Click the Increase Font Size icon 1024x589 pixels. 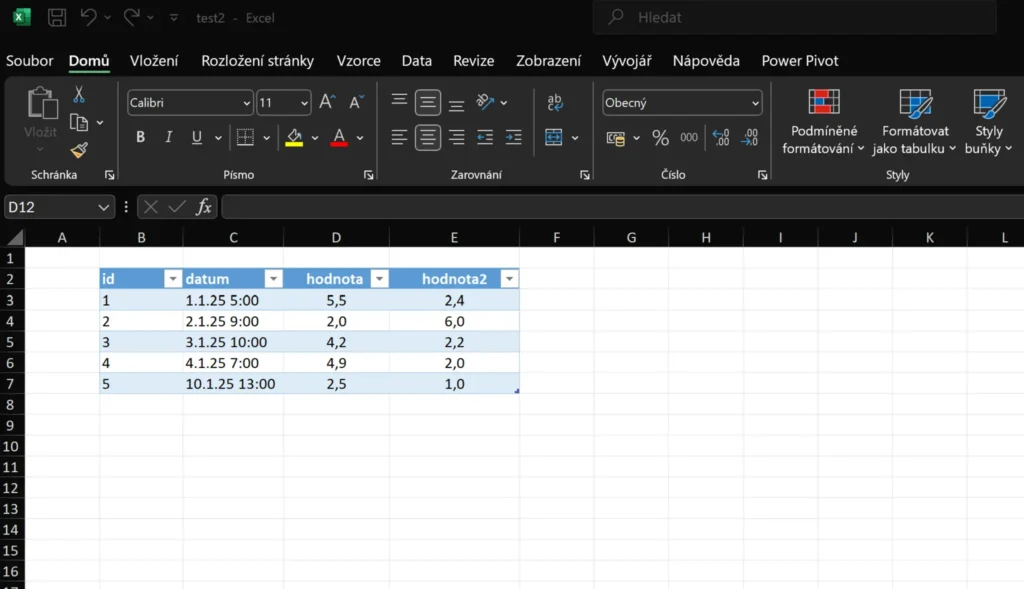[327, 102]
